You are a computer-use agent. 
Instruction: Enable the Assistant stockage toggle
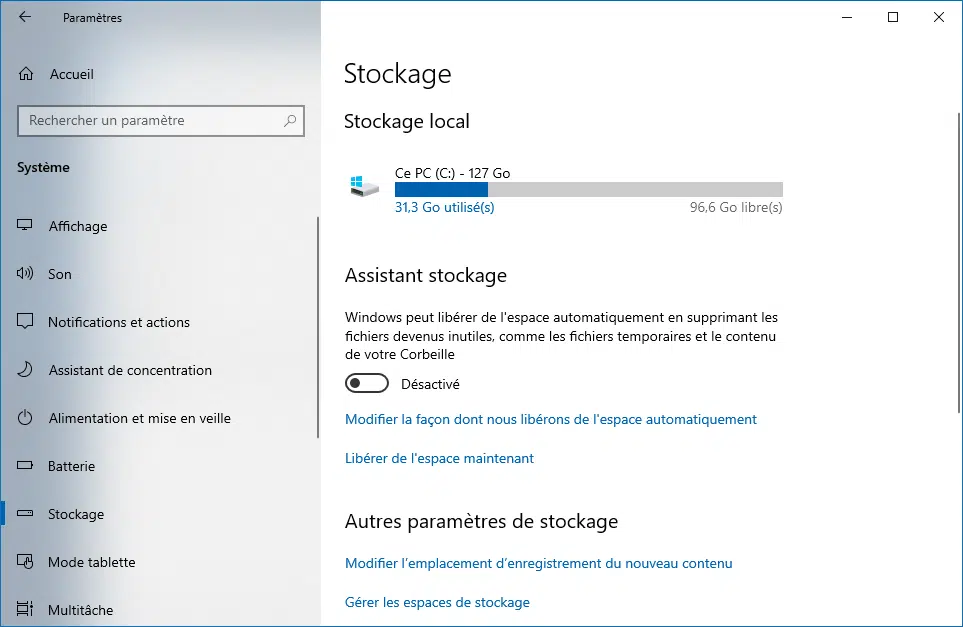click(367, 383)
